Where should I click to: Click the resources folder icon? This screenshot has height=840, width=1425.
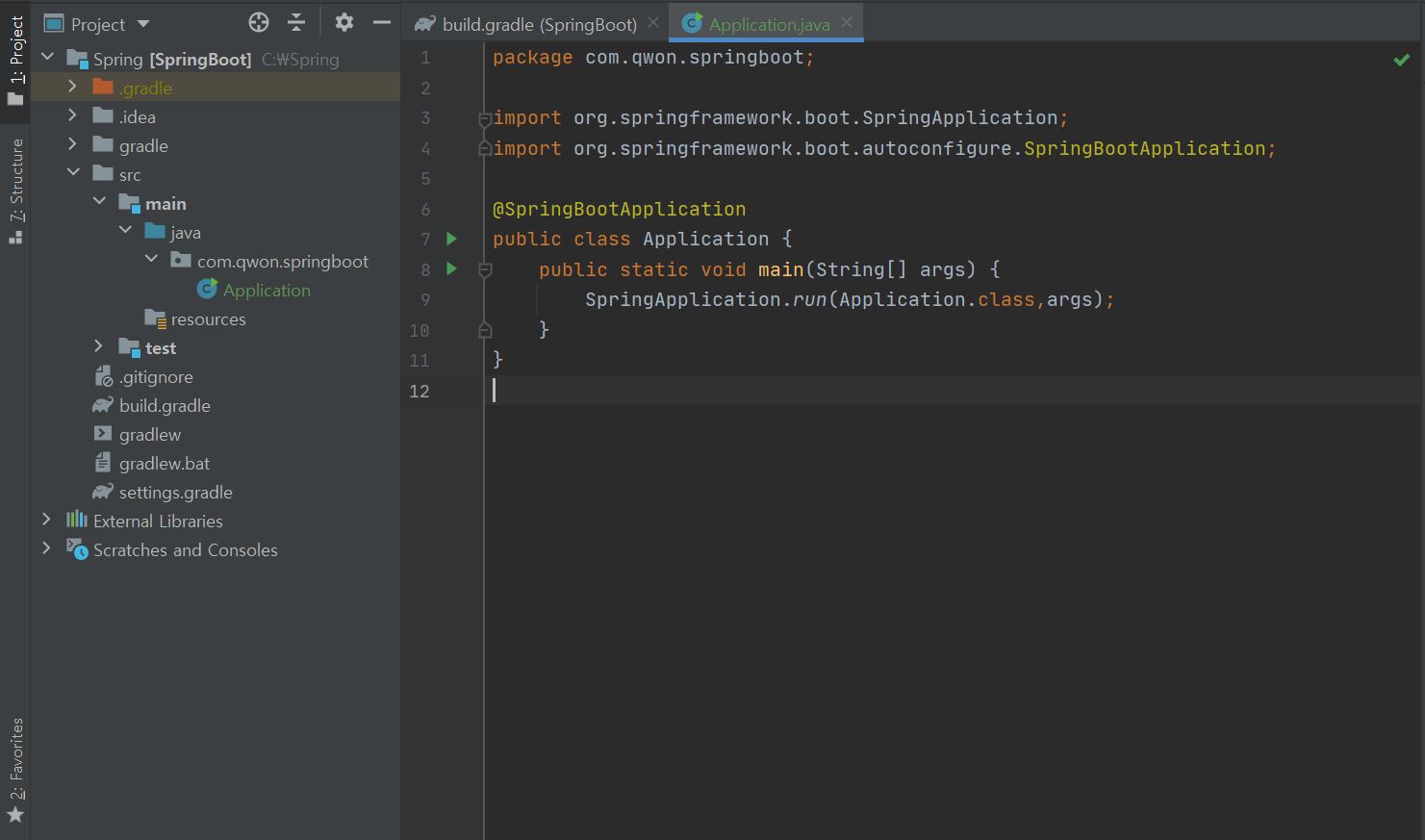point(155,318)
